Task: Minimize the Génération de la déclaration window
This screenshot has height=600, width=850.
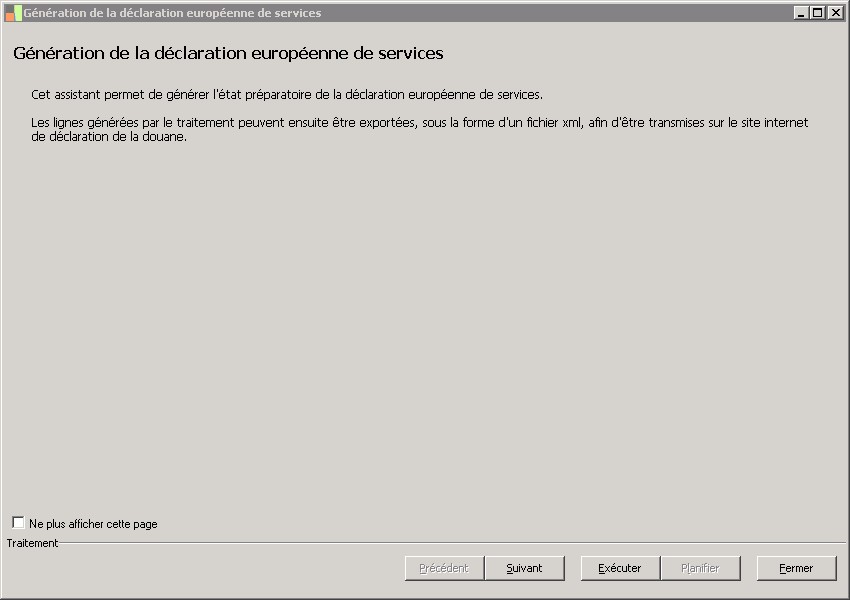Action: pos(801,13)
